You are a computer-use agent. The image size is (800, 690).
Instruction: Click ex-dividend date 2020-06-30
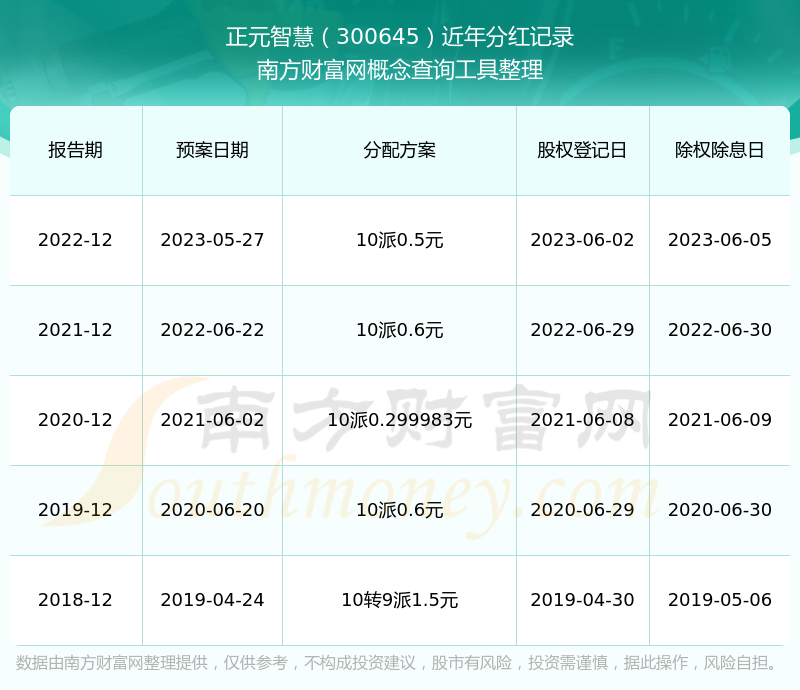pos(719,509)
